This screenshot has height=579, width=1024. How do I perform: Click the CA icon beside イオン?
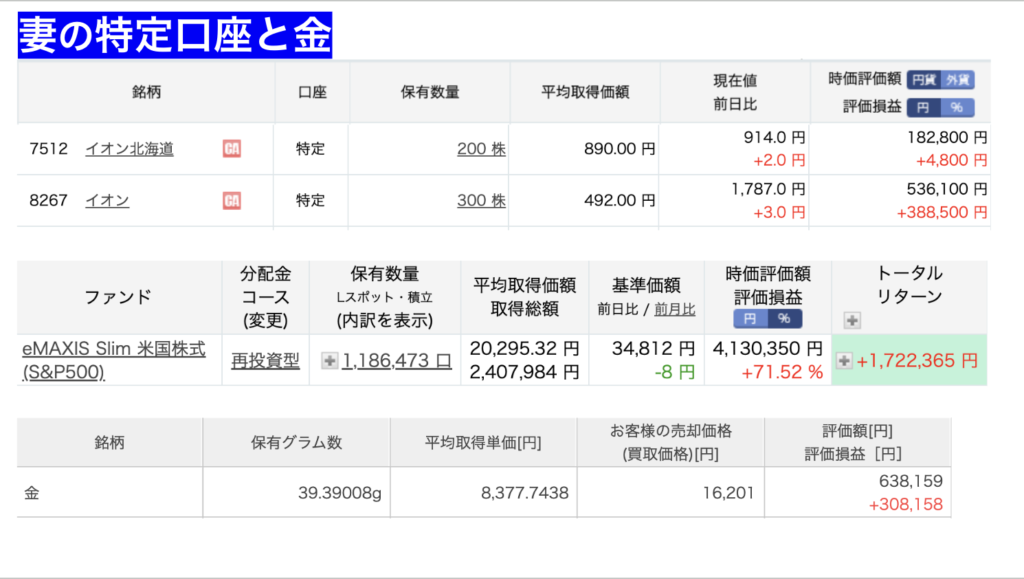(x=232, y=201)
